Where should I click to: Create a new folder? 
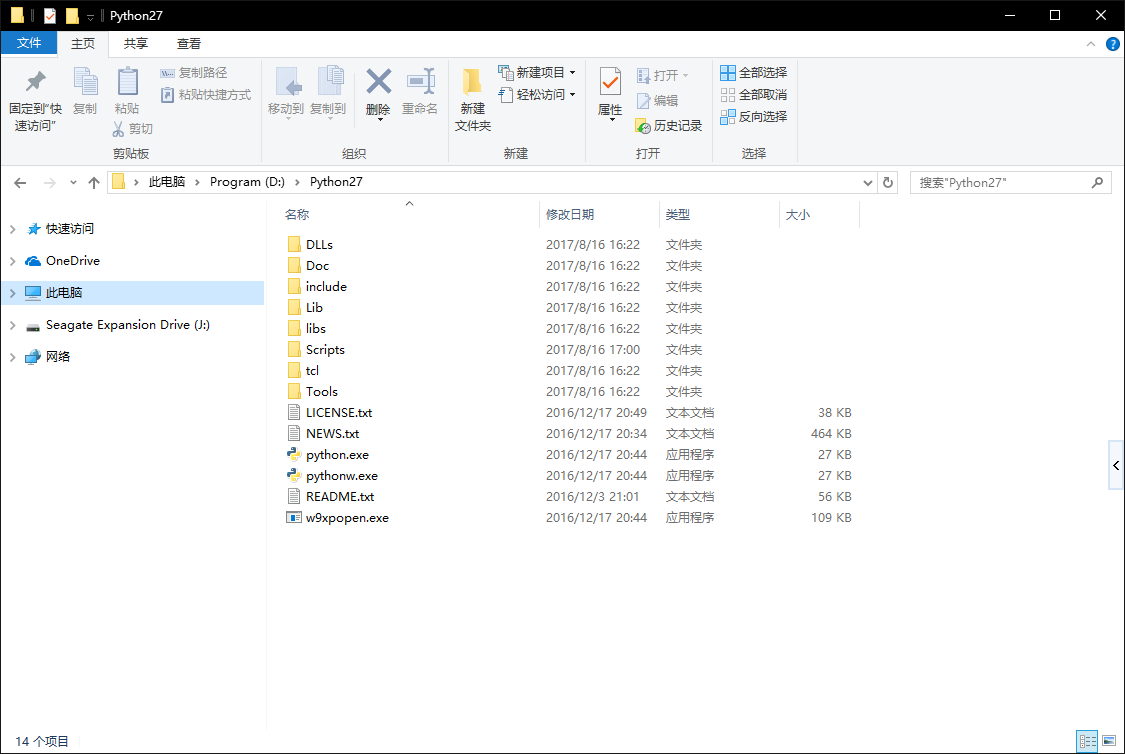(x=472, y=100)
